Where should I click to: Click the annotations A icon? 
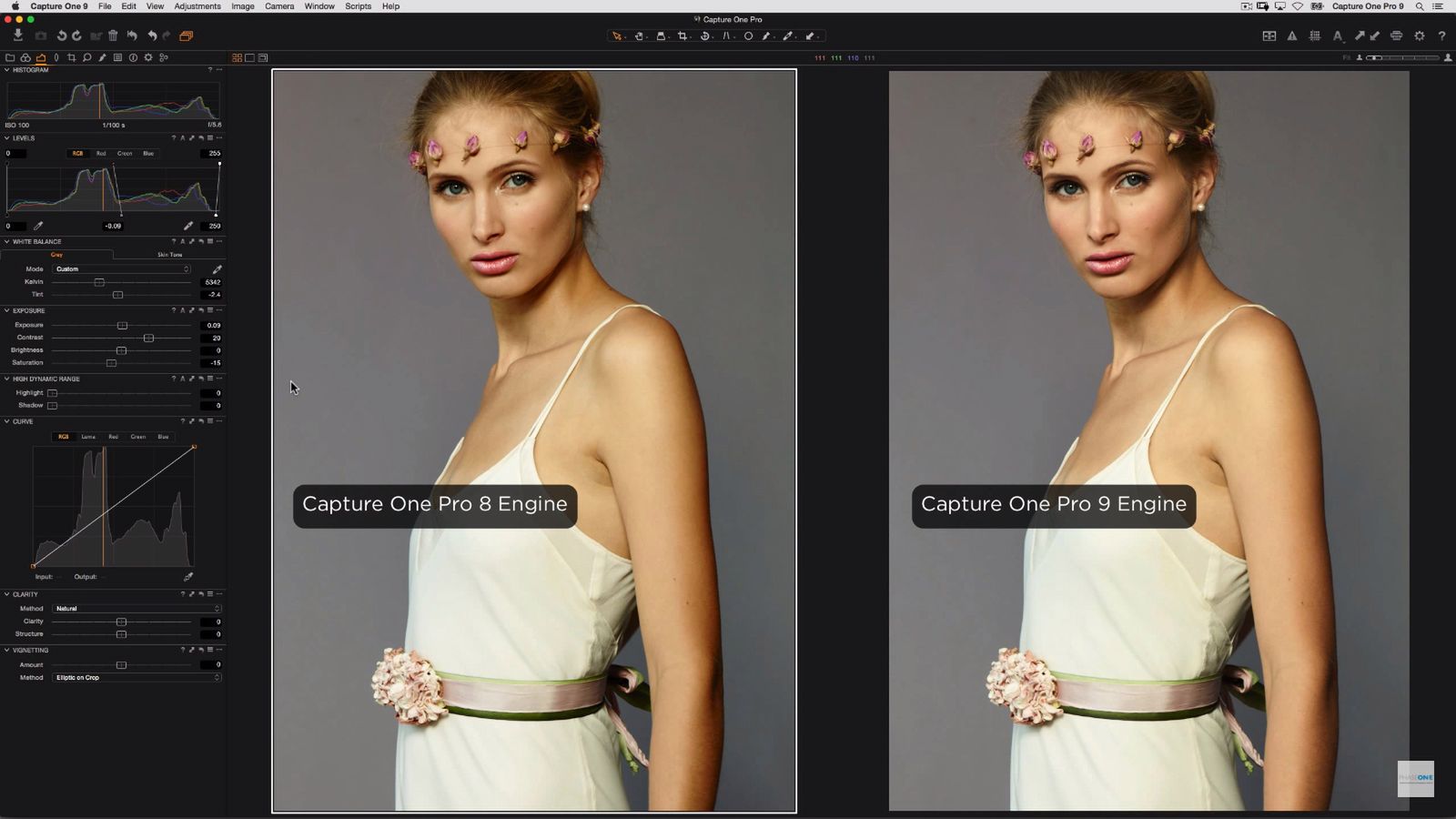point(1338,36)
